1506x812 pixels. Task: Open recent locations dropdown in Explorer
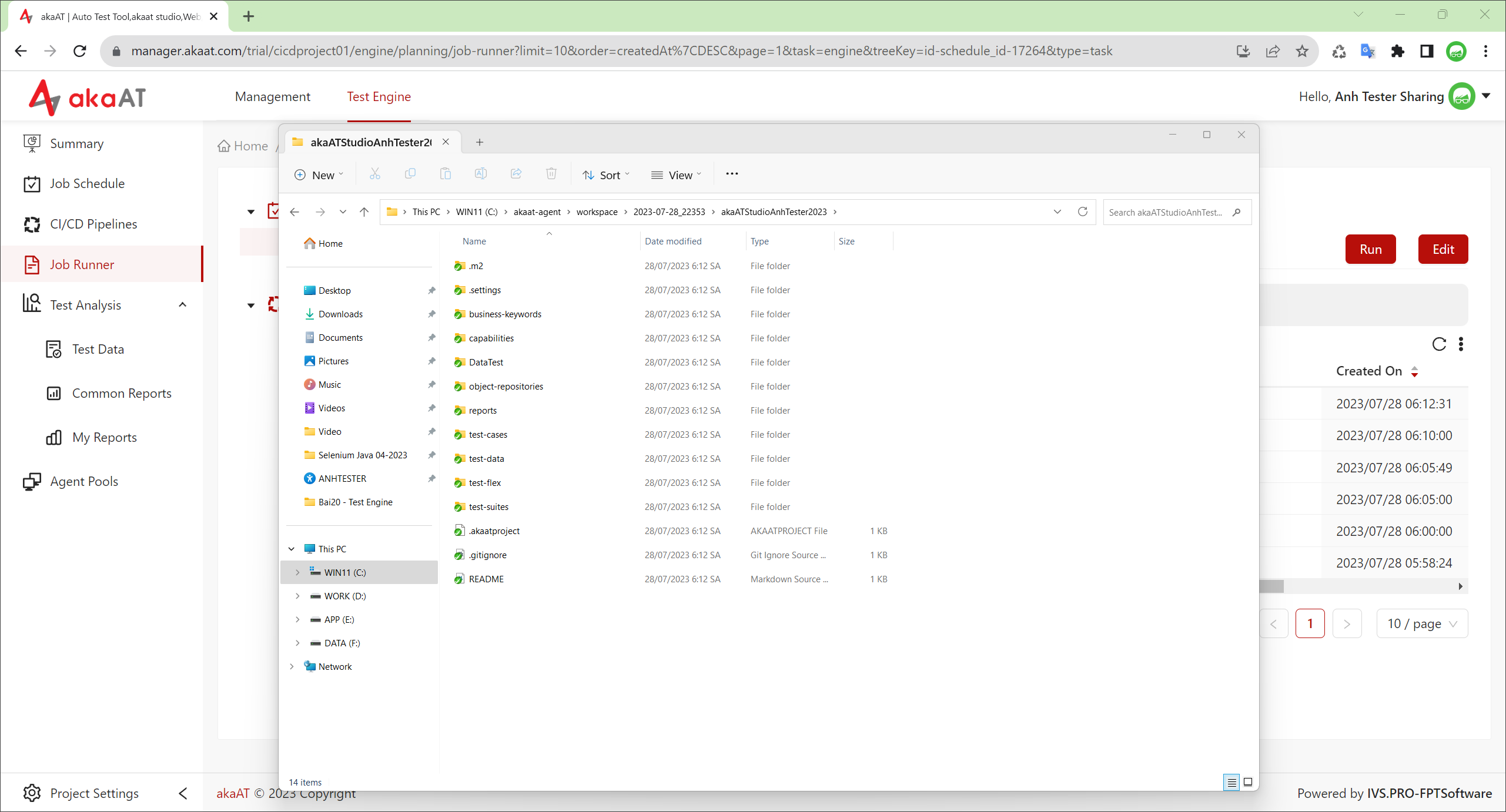click(x=343, y=212)
